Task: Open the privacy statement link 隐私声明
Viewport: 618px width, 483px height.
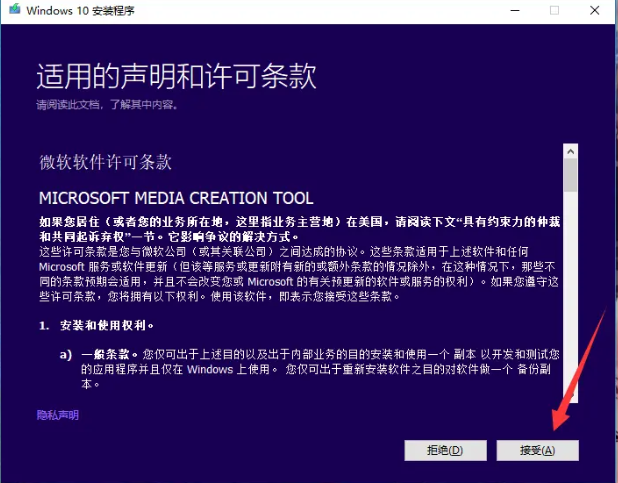Action: [58, 415]
